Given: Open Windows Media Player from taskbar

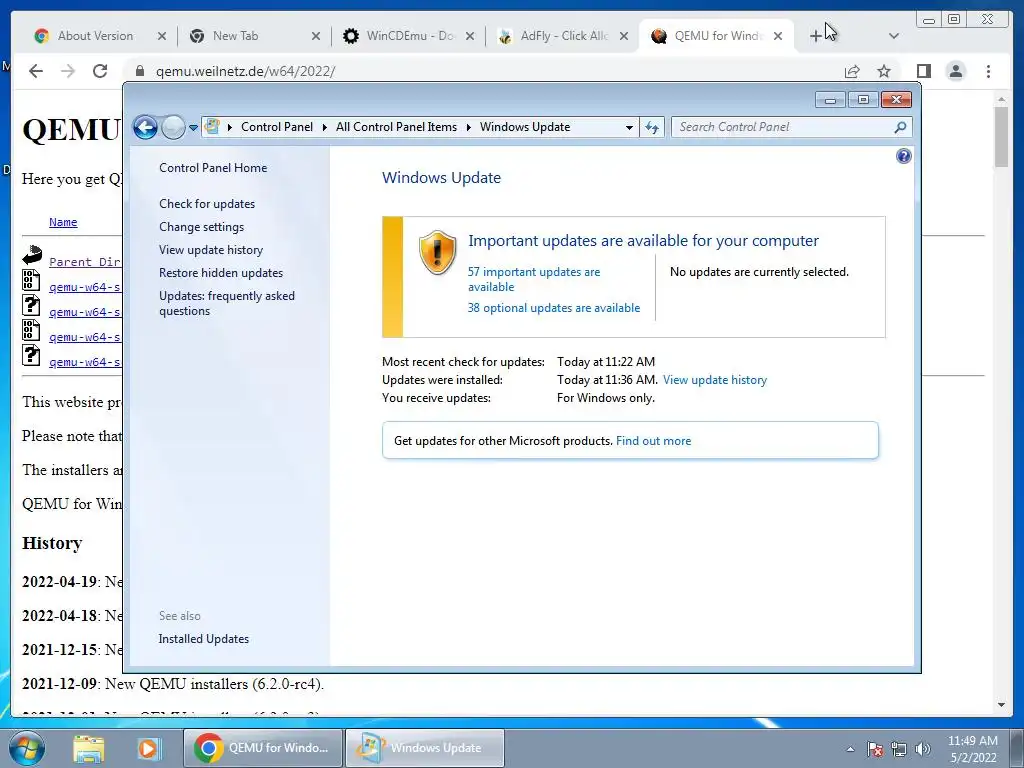Looking at the screenshot, I should (x=148, y=748).
